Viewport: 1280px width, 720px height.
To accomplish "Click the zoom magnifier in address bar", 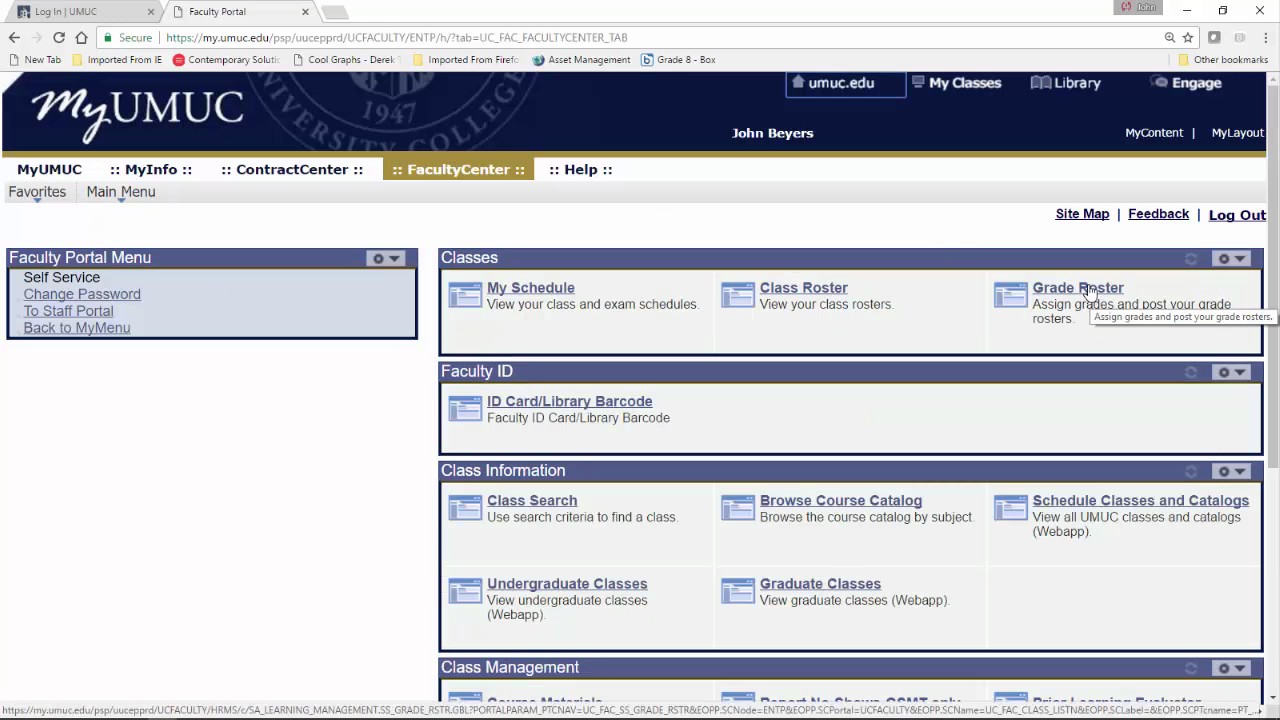I will click(1169, 37).
